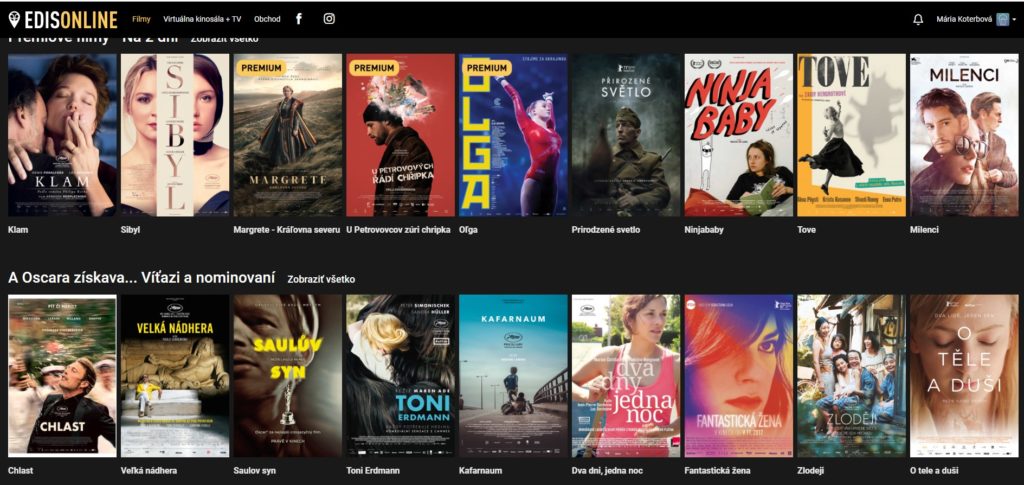Image resolution: width=1024 pixels, height=485 pixels.
Task: Click the Klam title text
Action: [x=18, y=230]
